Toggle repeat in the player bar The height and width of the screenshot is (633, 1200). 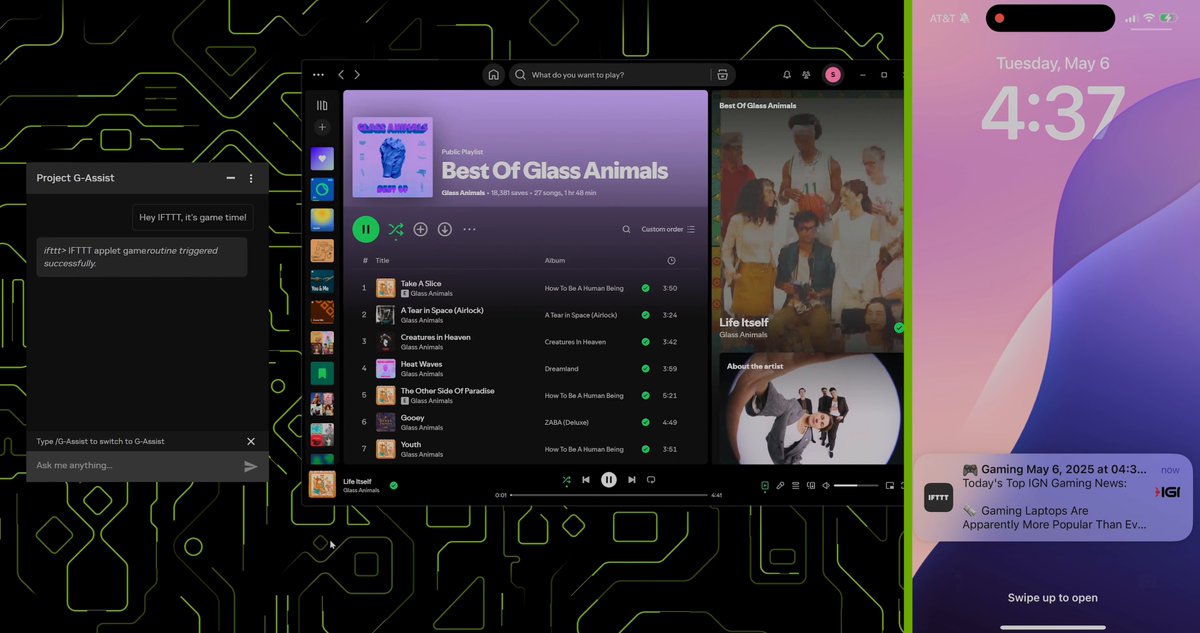[x=651, y=480]
